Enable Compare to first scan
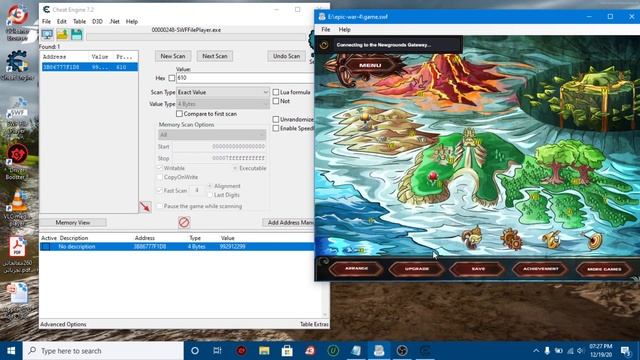 tap(179, 113)
